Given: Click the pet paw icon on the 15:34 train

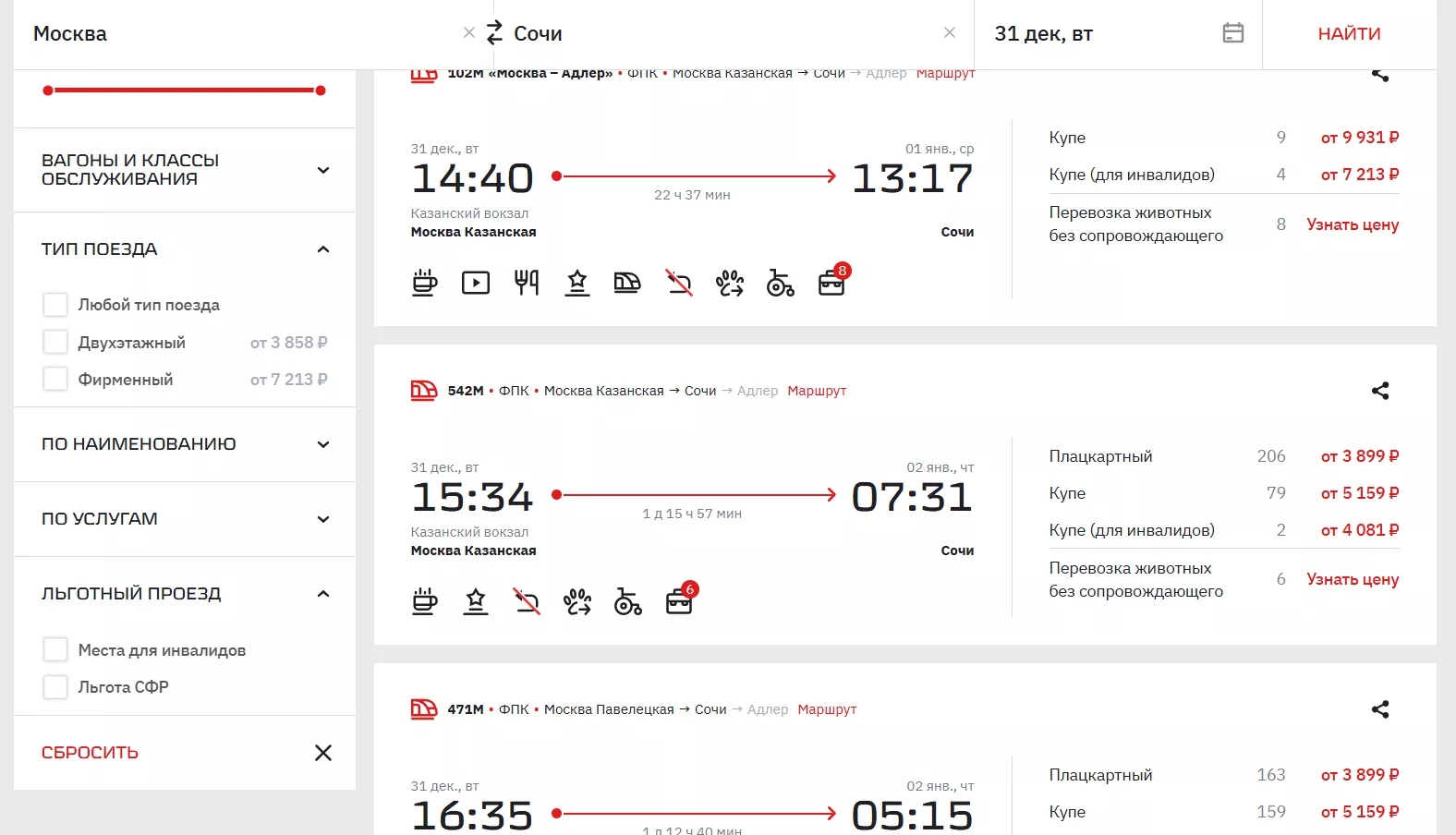Looking at the screenshot, I should pos(577,602).
